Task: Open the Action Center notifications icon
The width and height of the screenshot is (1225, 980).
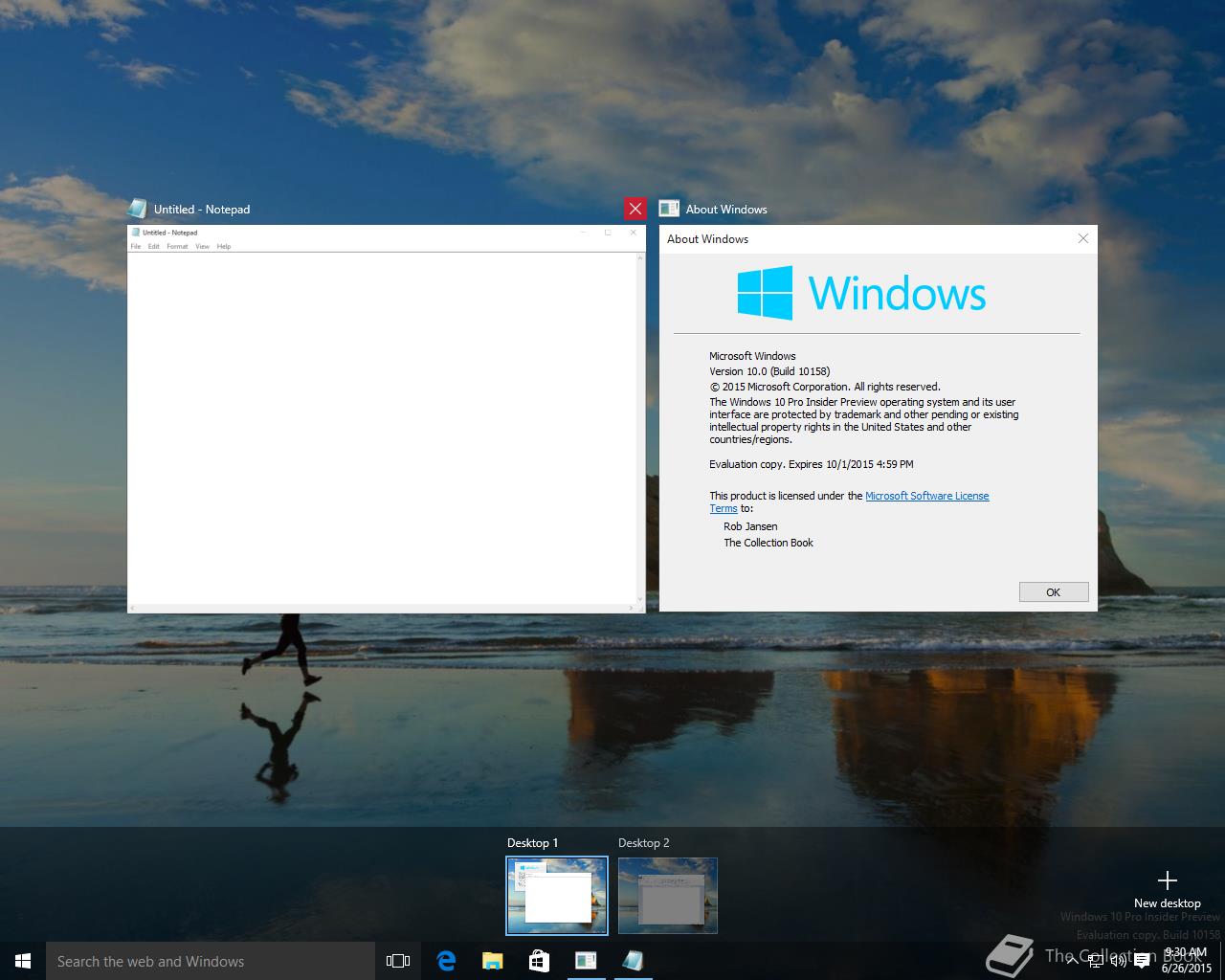Action: click(x=1142, y=961)
